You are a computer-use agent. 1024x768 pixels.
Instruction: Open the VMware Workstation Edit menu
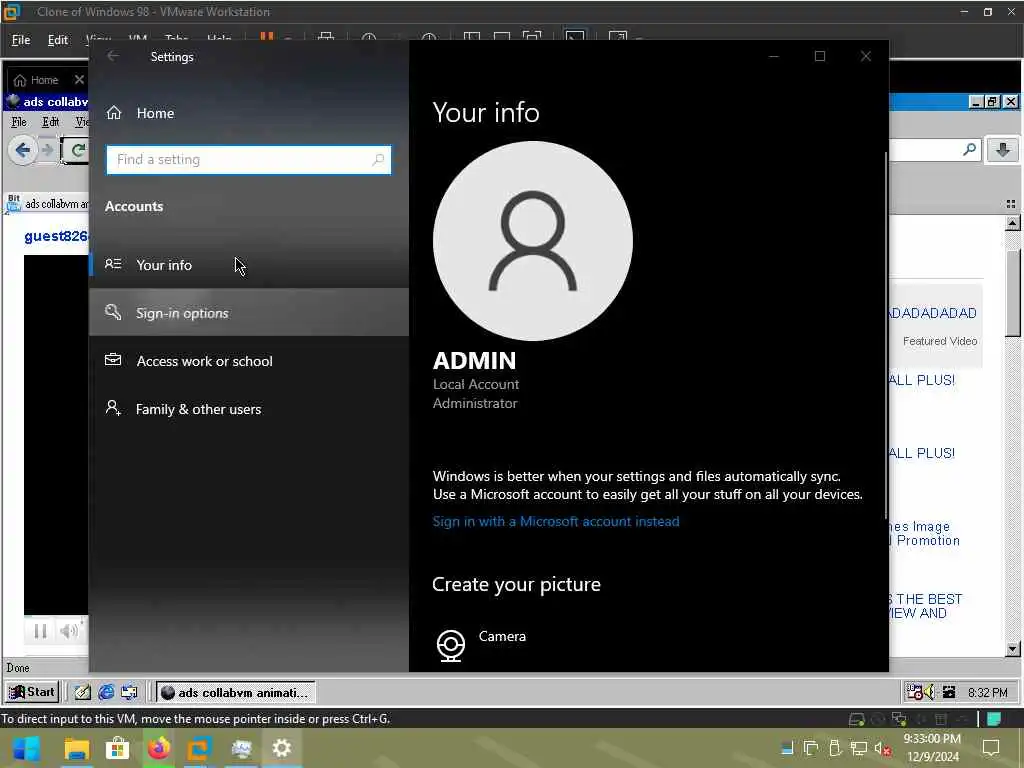(57, 40)
